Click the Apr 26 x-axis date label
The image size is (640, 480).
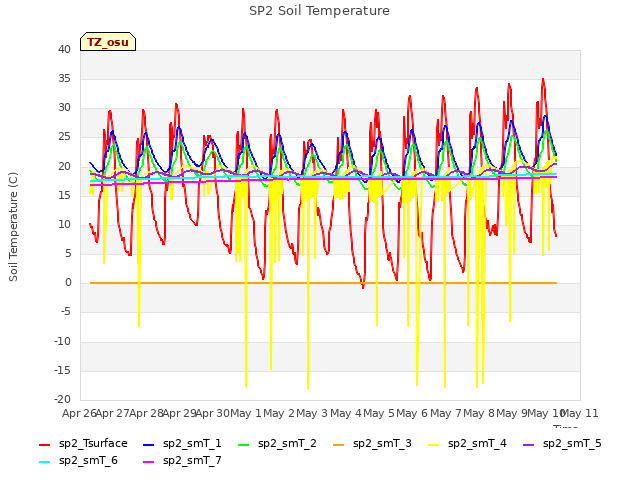click(79, 414)
